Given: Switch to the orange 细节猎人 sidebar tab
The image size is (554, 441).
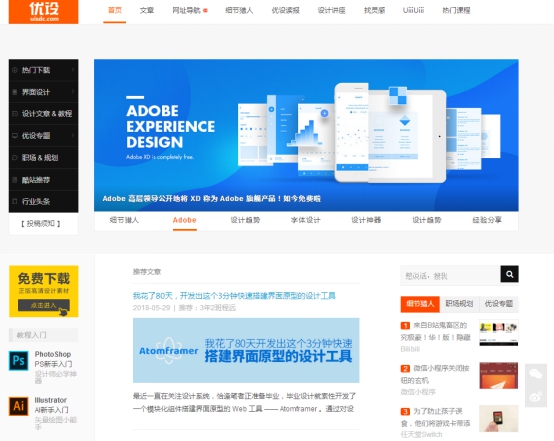Looking at the screenshot, I should click(420, 304).
